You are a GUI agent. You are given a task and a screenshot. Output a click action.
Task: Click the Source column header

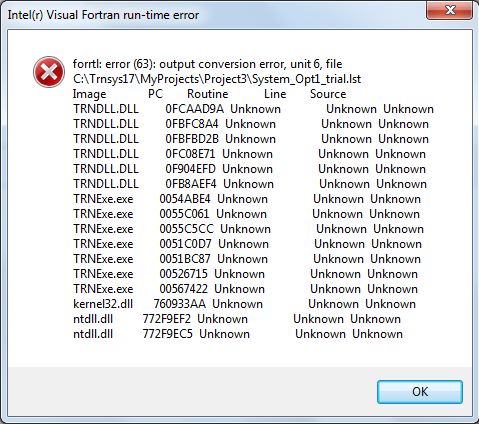point(328,94)
